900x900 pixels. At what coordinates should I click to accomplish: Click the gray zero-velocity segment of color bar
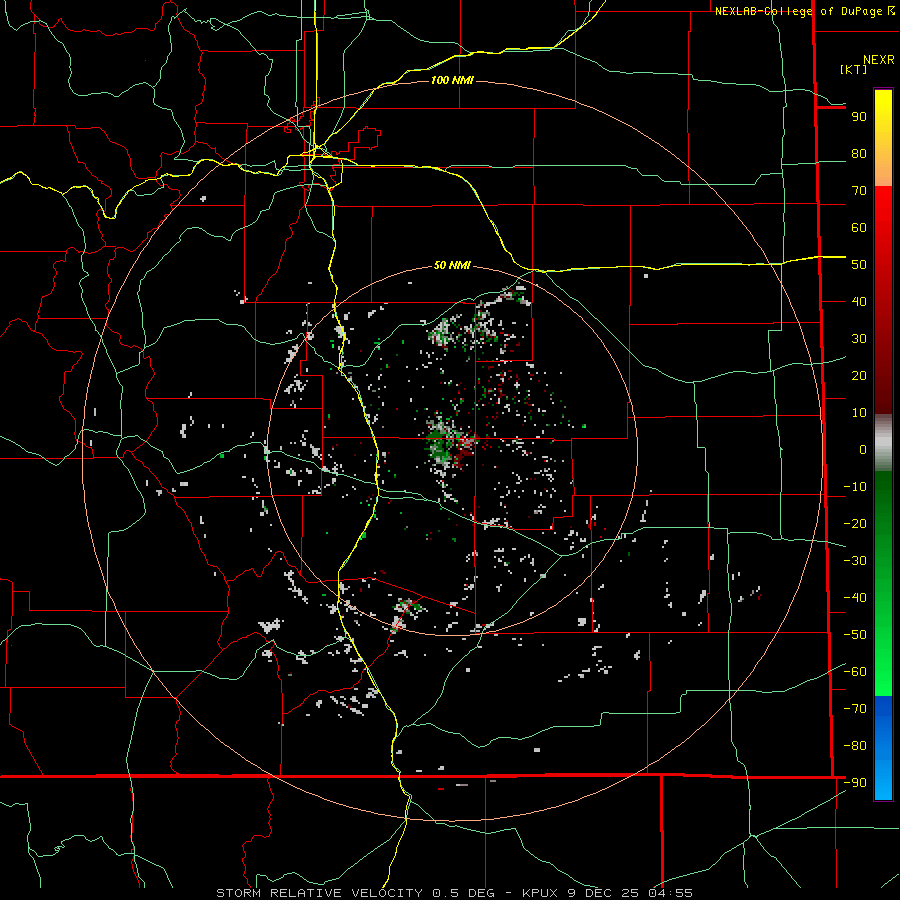(883, 443)
